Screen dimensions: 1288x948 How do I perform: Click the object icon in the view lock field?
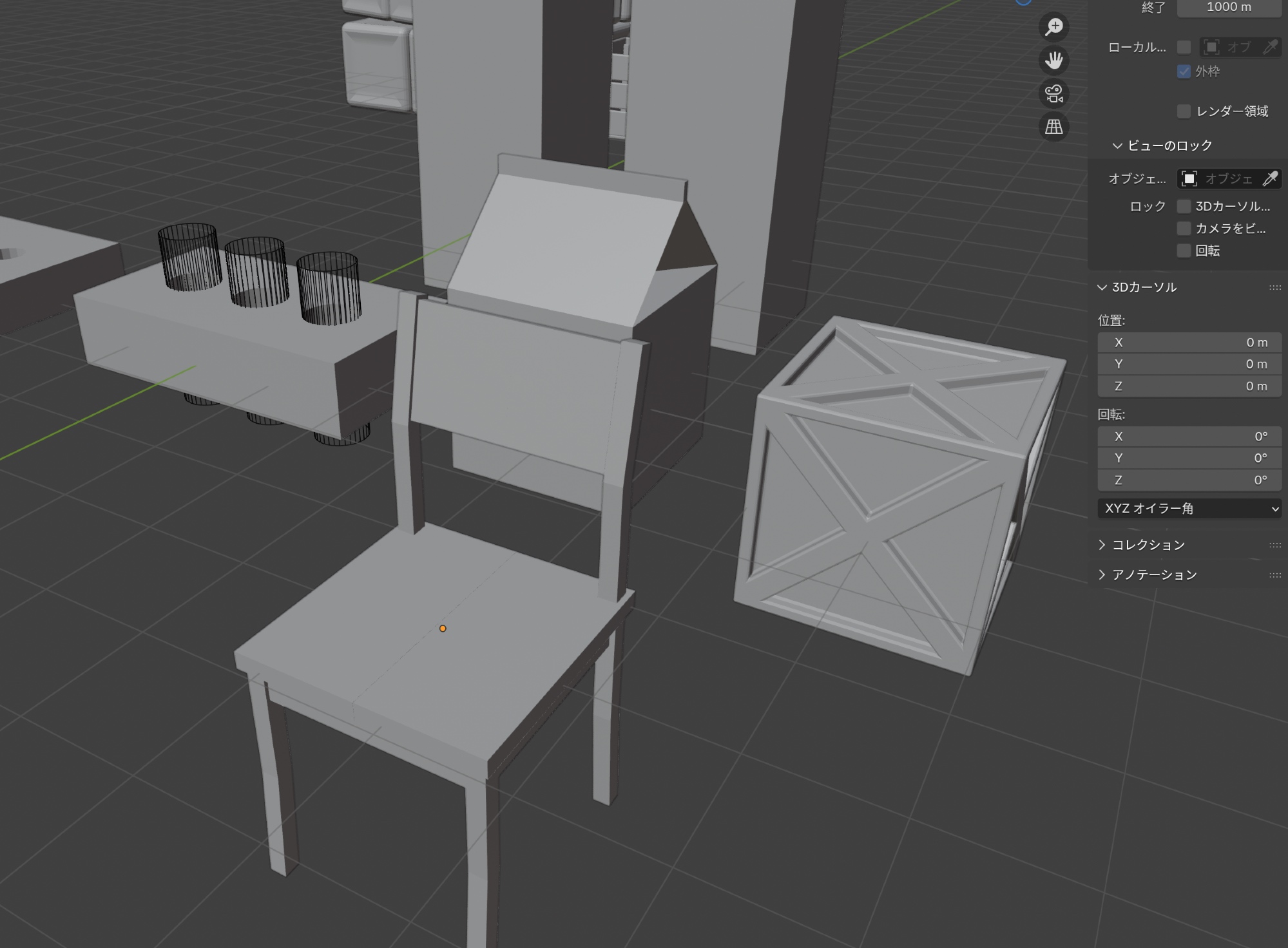1189,178
